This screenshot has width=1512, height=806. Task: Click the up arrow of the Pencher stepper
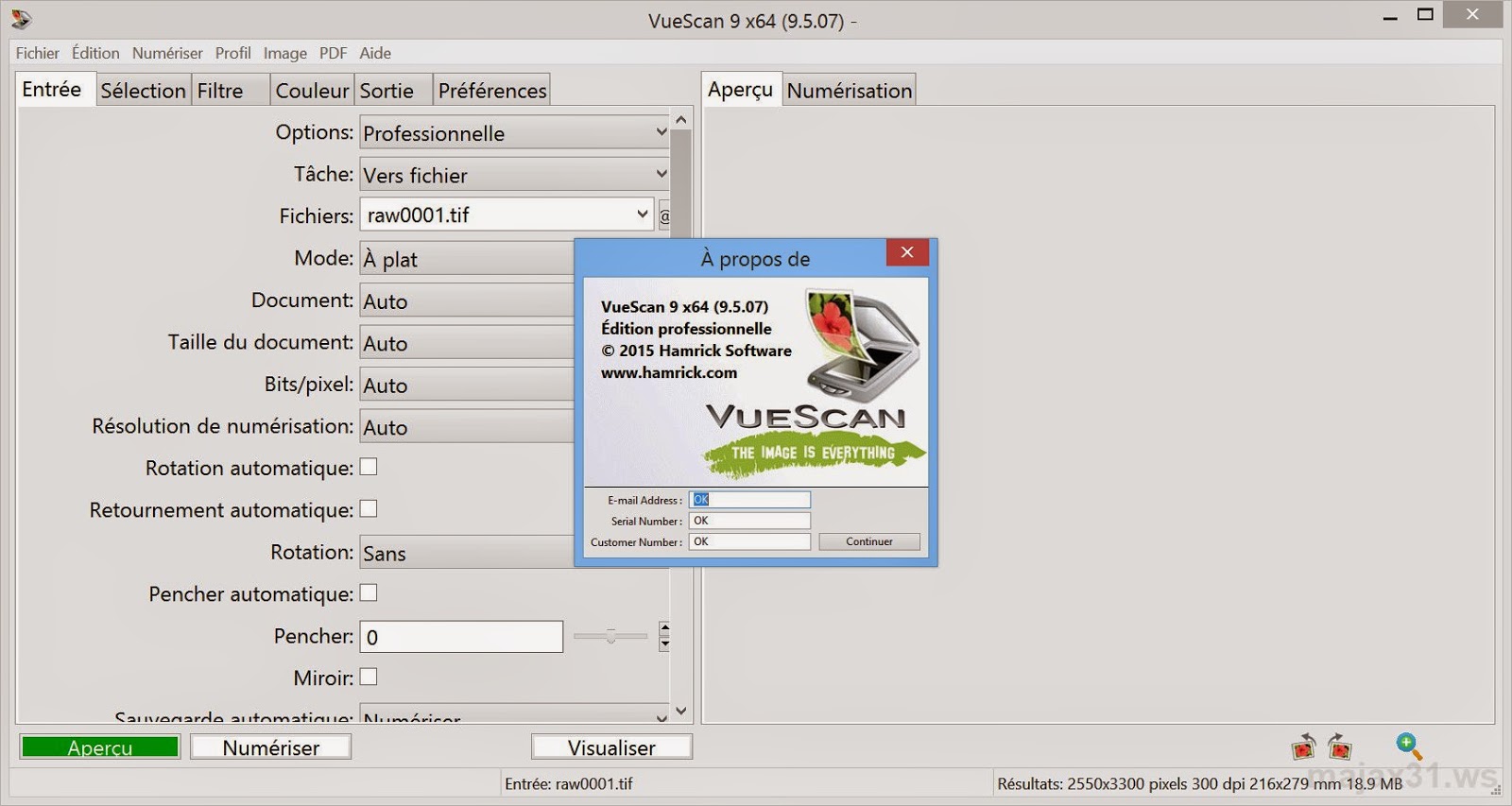coord(664,628)
